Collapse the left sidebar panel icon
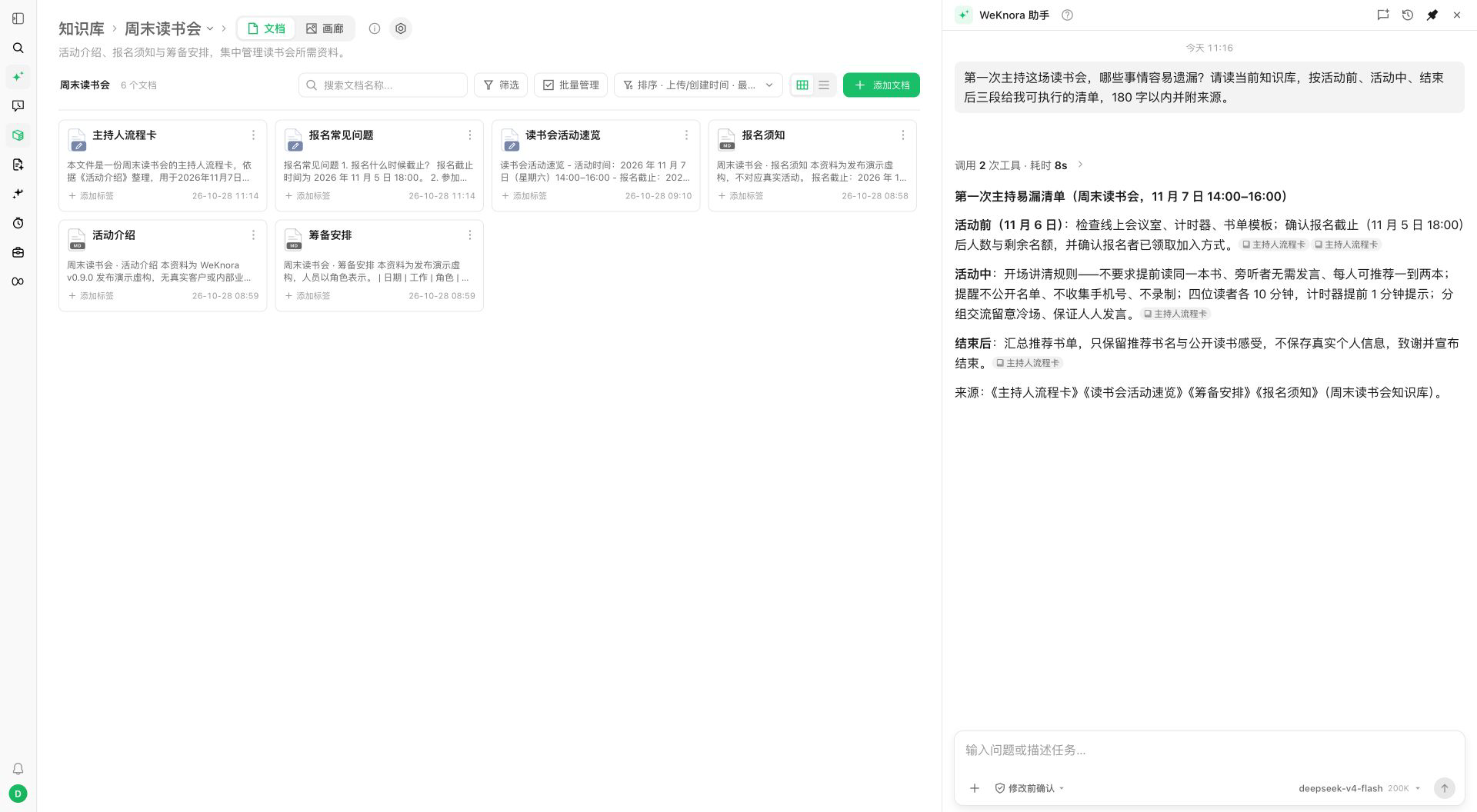This screenshot has height=812, width=1477. [x=18, y=18]
